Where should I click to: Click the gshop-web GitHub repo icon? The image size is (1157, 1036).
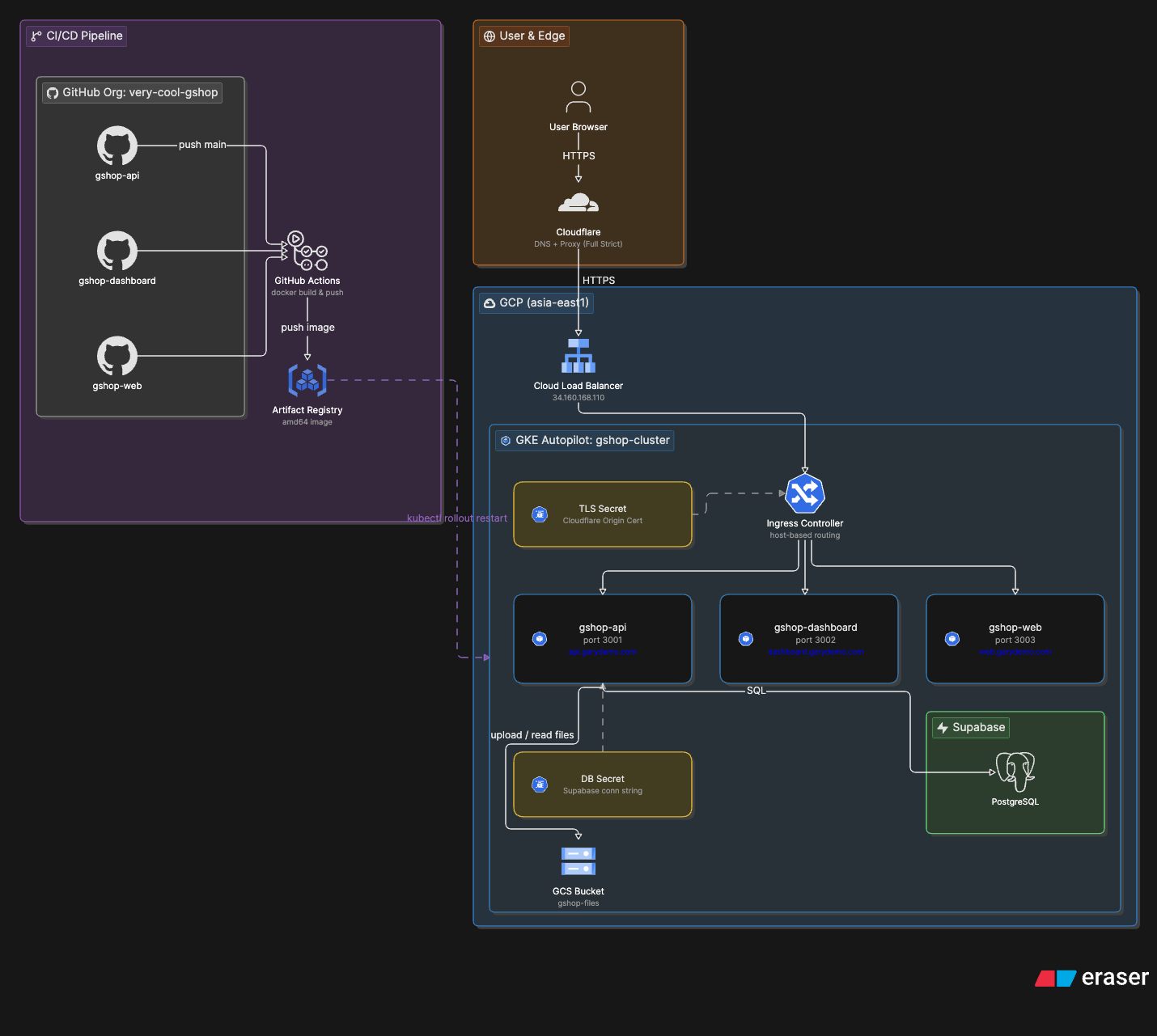click(117, 356)
